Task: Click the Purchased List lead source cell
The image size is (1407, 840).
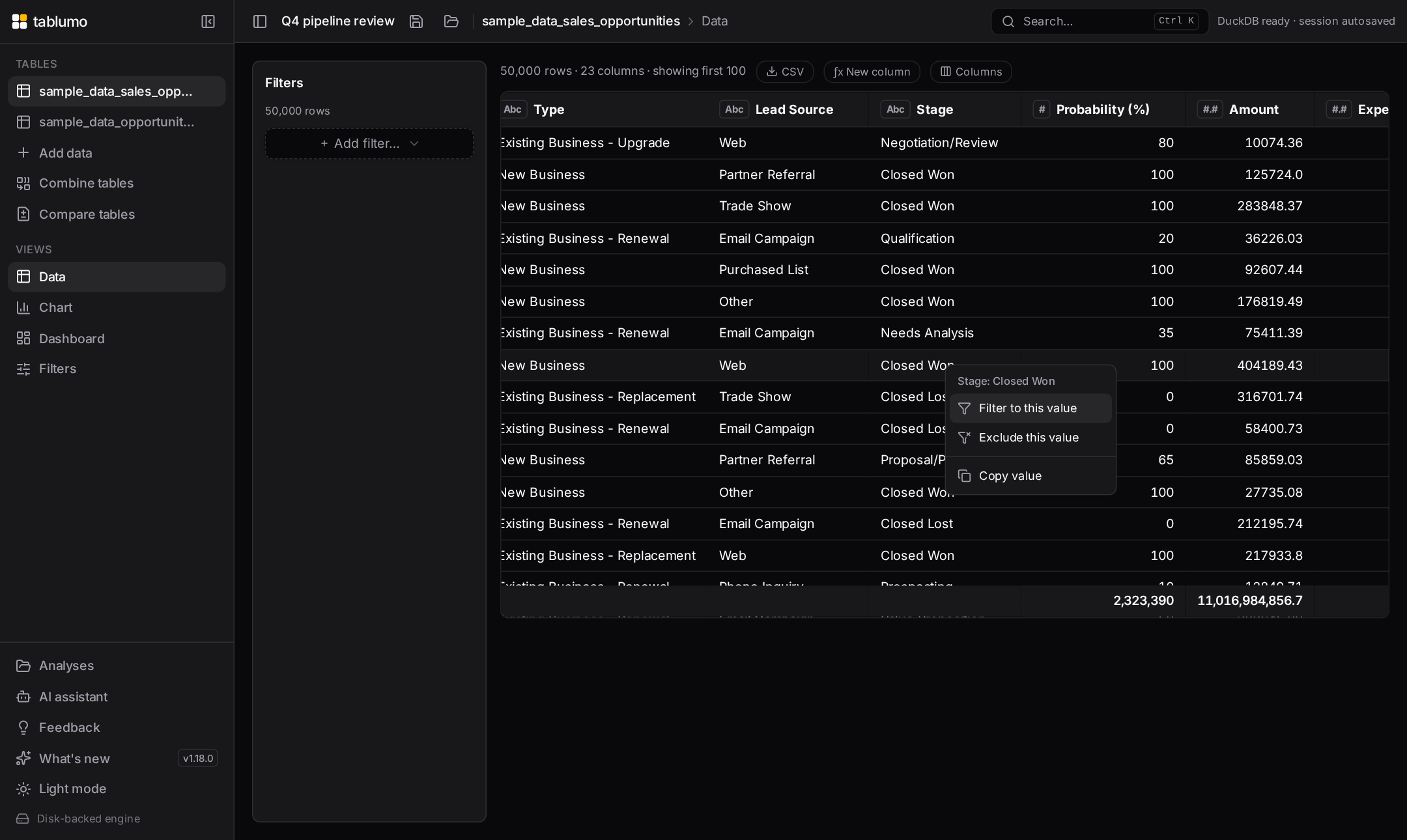Action: point(788,270)
